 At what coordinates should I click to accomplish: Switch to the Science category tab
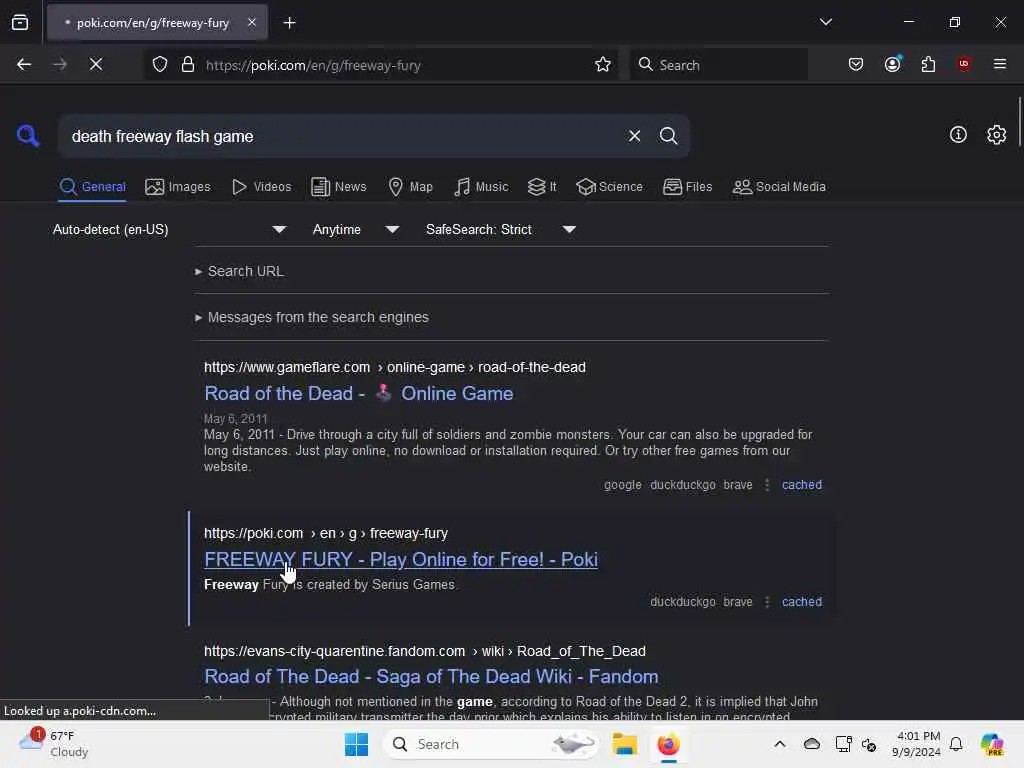coord(609,187)
